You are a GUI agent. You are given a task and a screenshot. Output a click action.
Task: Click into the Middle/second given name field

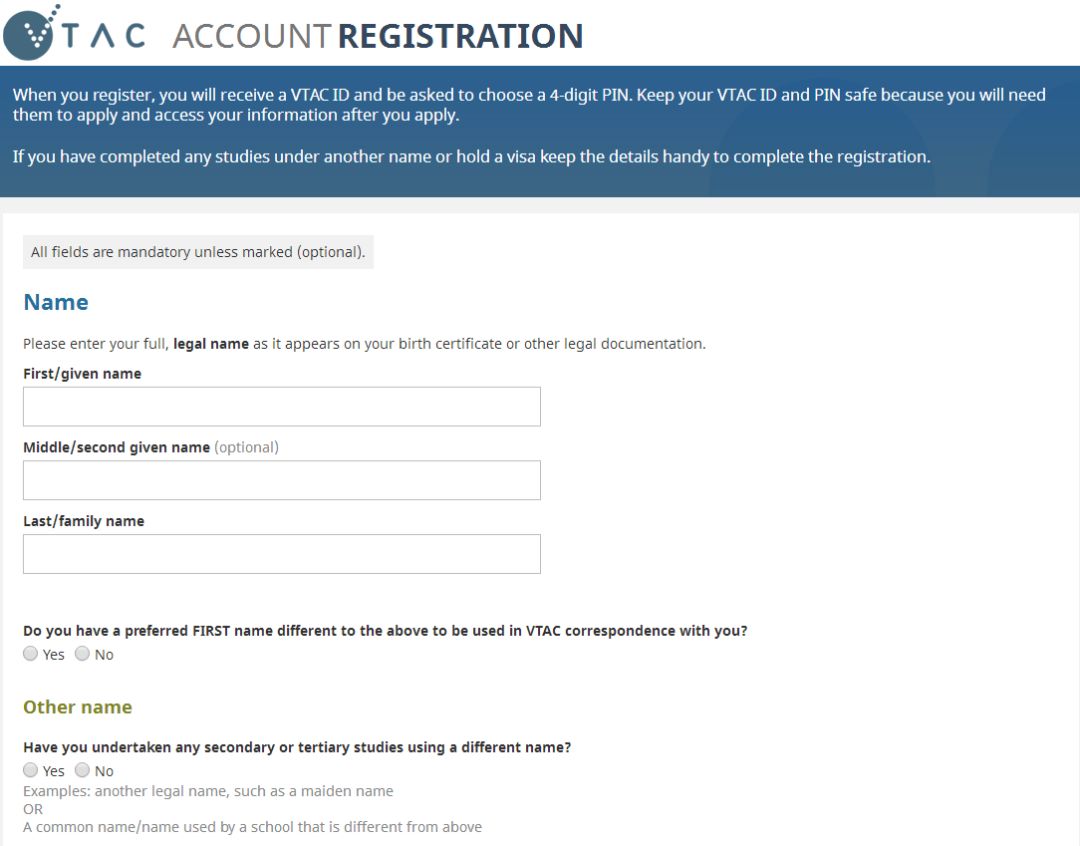pyautogui.click(x=281, y=480)
